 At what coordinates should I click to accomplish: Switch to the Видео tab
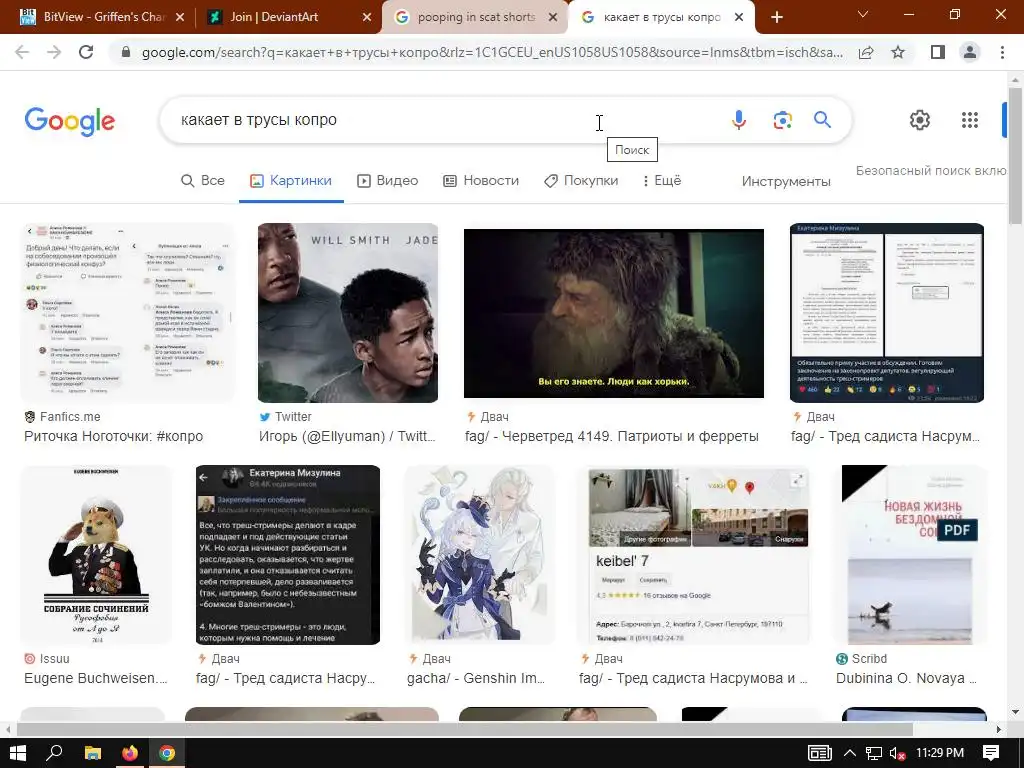click(388, 181)
